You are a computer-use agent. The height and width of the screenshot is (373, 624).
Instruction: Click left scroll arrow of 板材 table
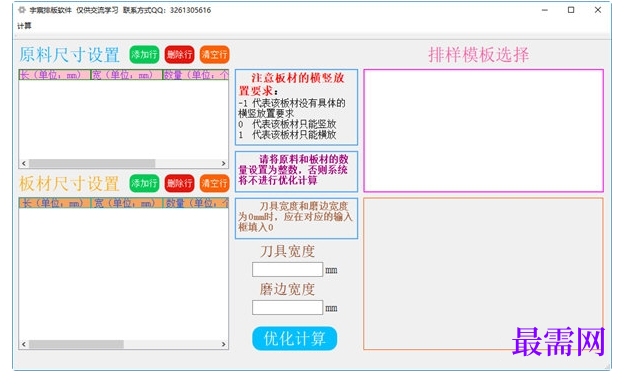click(x=24, y=344)
